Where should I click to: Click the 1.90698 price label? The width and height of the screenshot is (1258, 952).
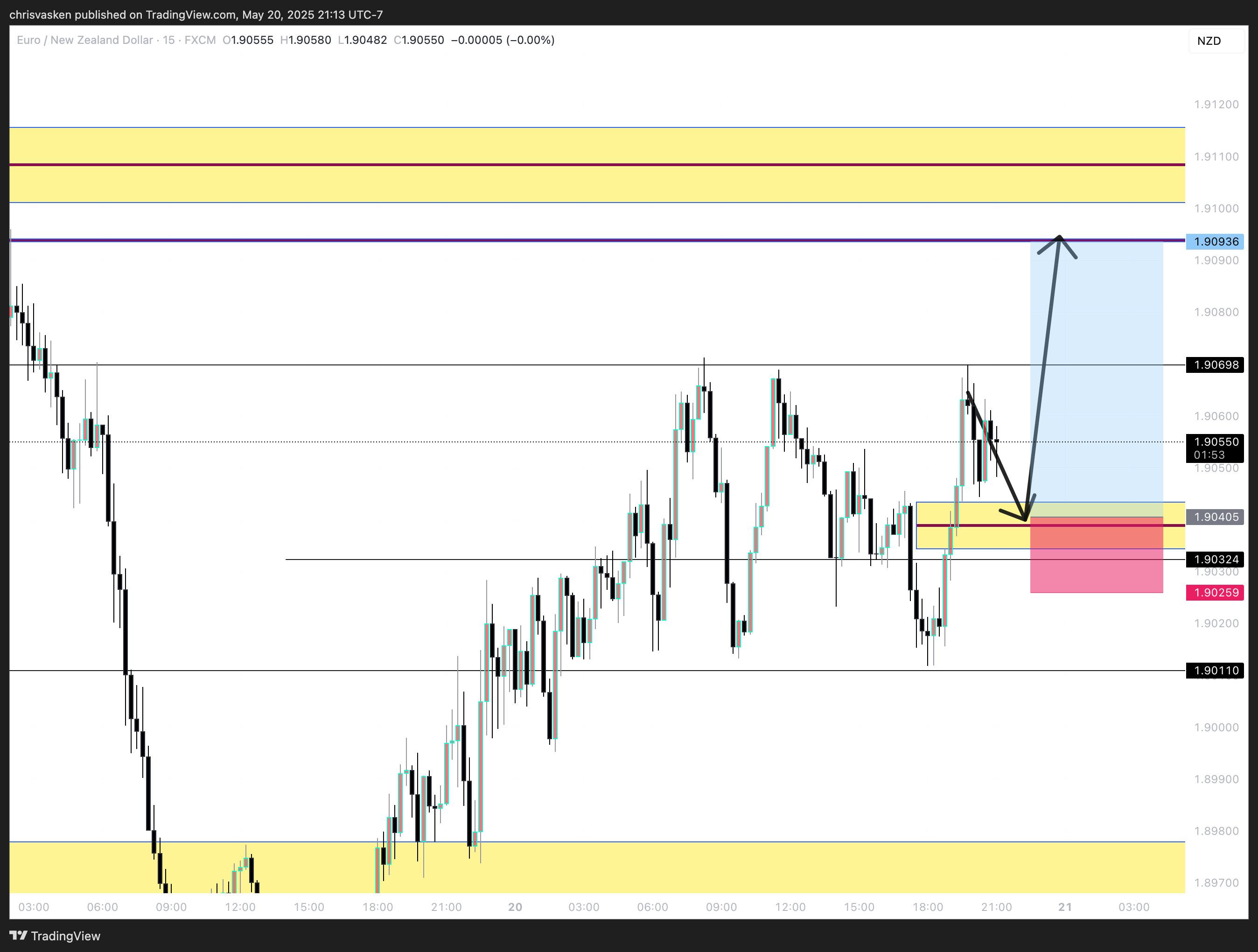click(1215, 365)
